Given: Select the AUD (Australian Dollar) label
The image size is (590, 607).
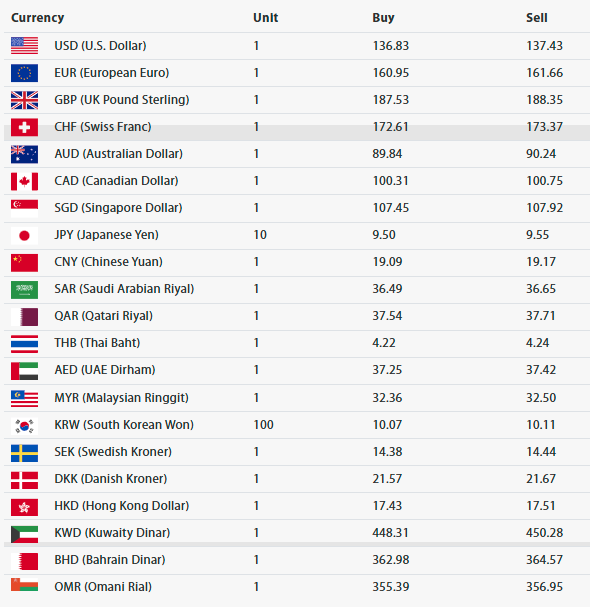Looking at the screenshot, I should pyautogui.click(x=118, y=154).
